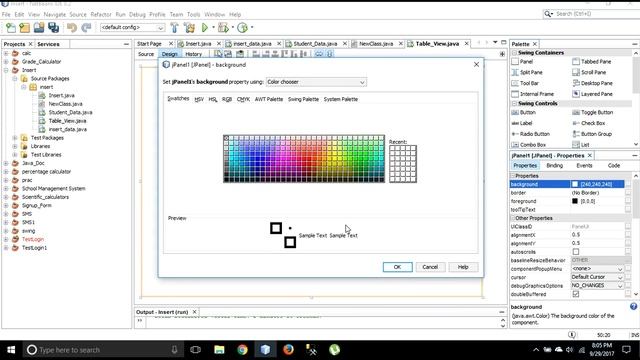Pick the Internal Frame palette component

[x=533, y=94]
